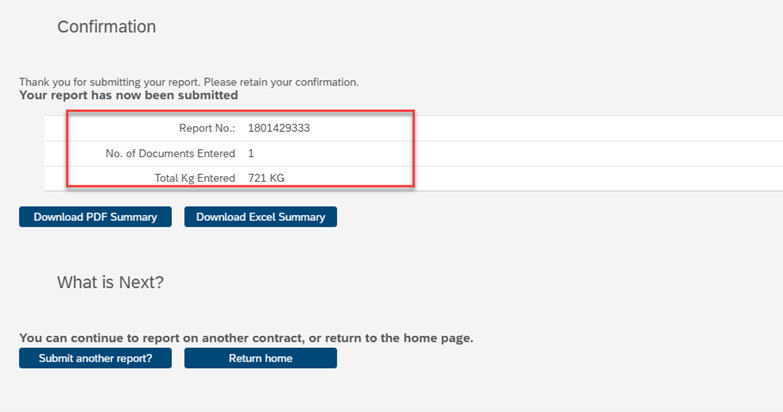
Task: Click the No. of Documents Entered label
Action: 170,153
